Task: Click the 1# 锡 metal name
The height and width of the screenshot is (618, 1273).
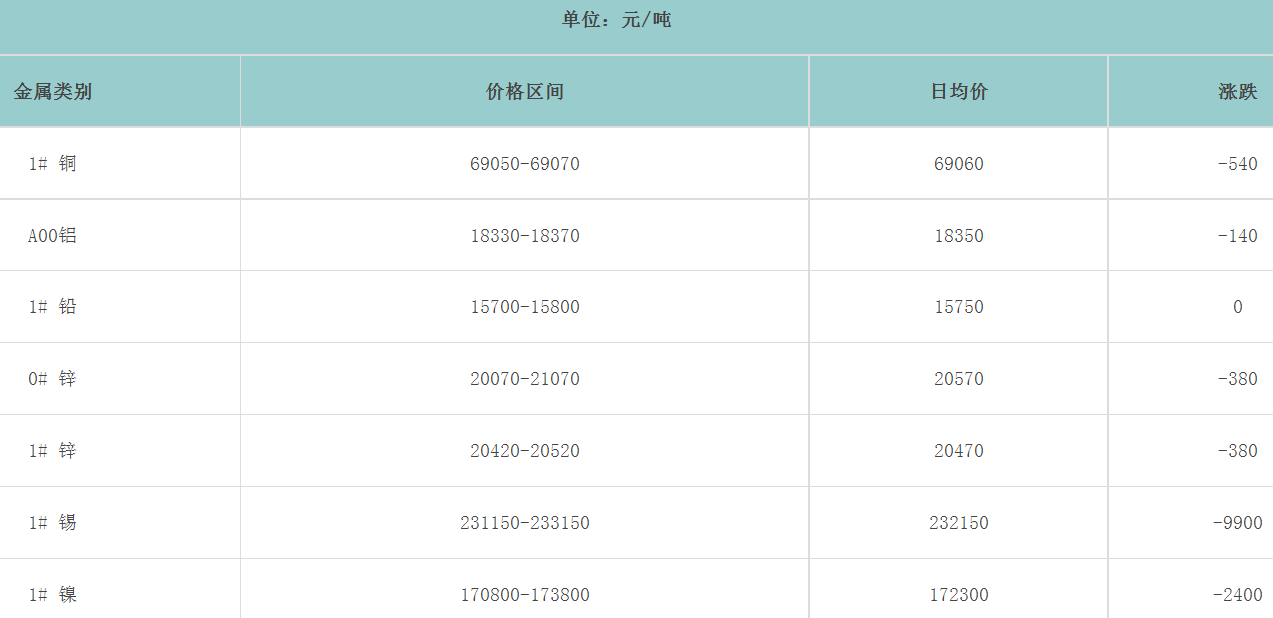Action: coord(52,523)
